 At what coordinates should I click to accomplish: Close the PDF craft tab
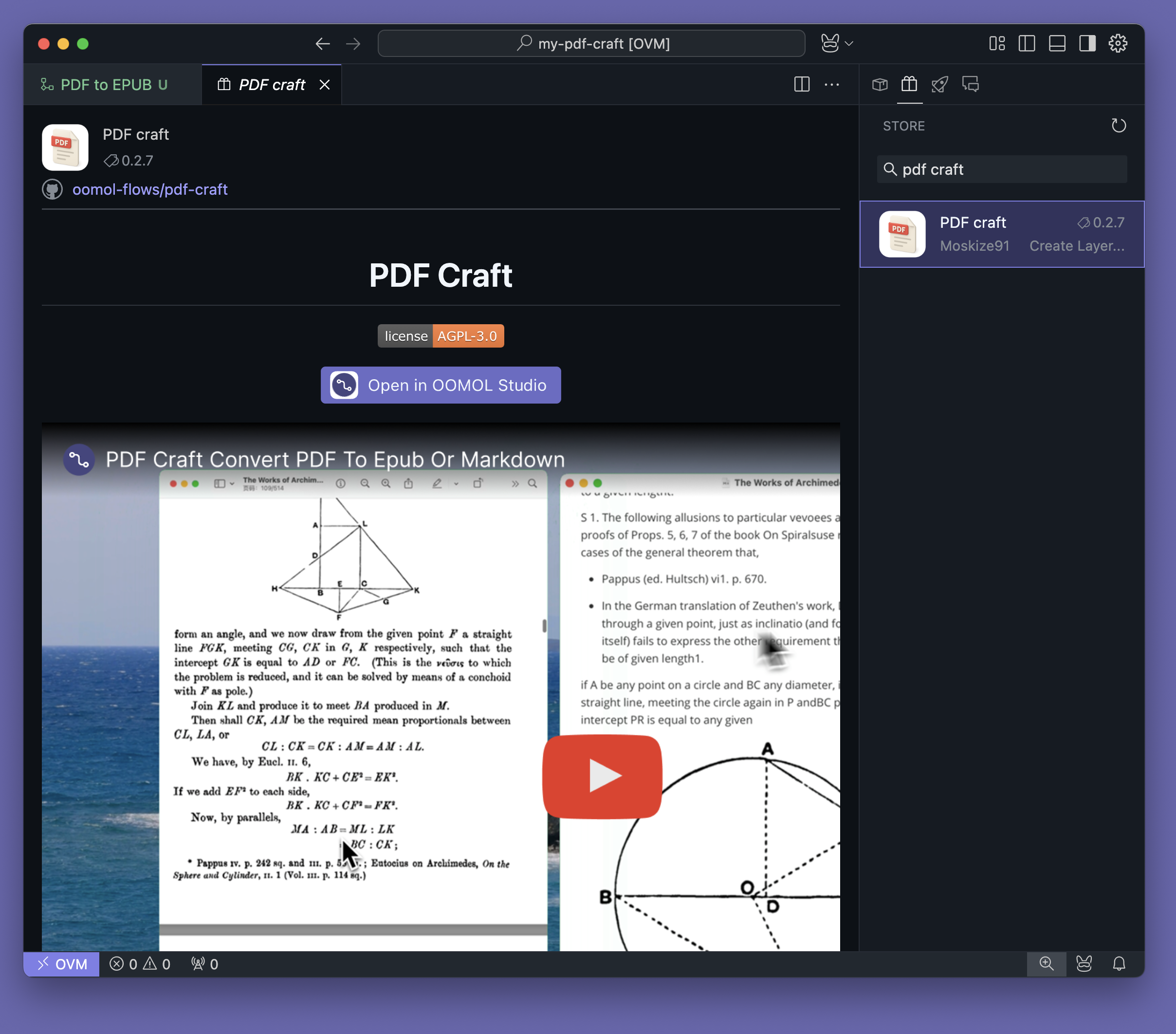click(x=325, y=85)
